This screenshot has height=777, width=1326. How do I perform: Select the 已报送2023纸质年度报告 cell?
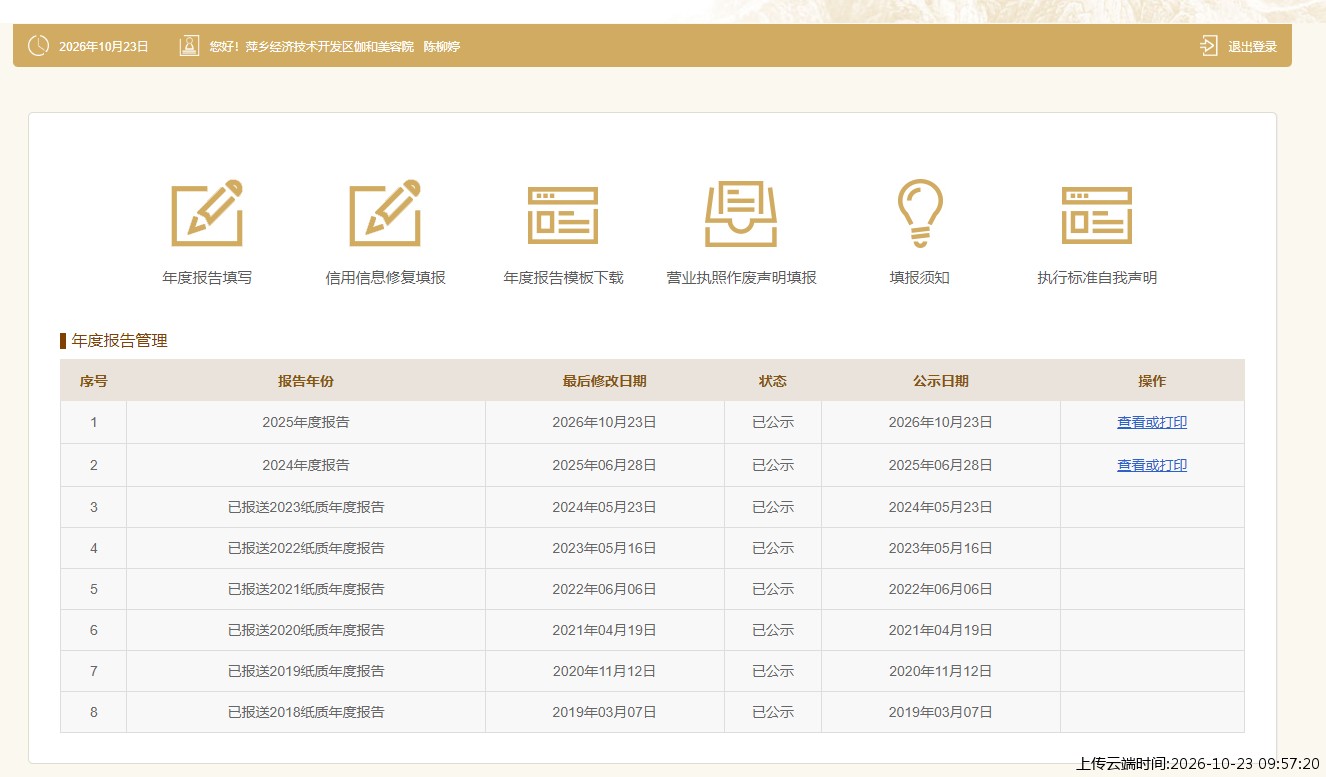[x=306, y=507]
